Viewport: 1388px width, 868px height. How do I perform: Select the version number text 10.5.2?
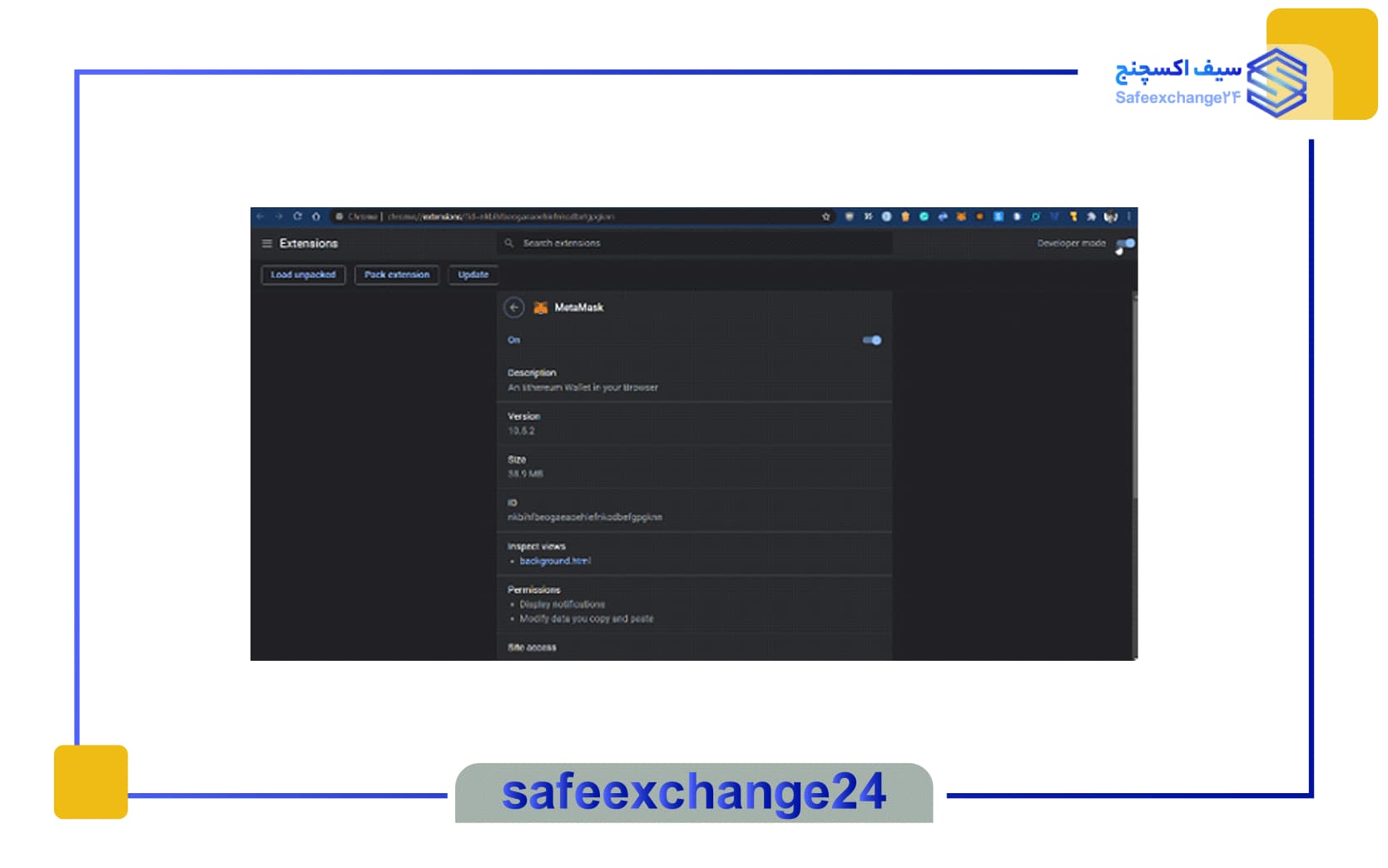click(x=522, y=431)
